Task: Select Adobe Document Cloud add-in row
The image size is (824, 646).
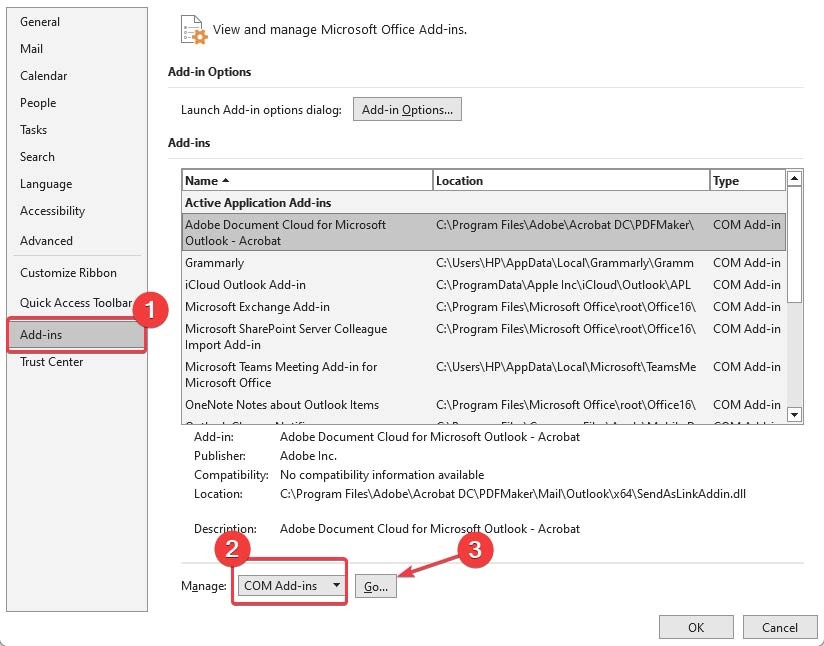Action: pos(483,232)
